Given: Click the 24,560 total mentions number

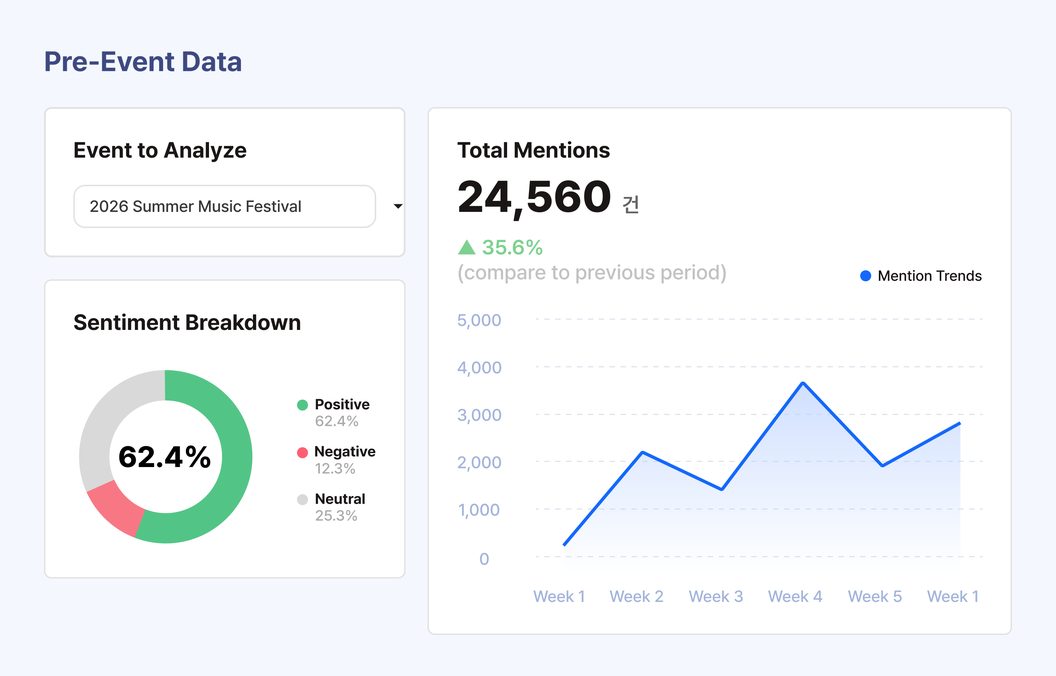Looking at the screenshot, I should click(534, 197).
